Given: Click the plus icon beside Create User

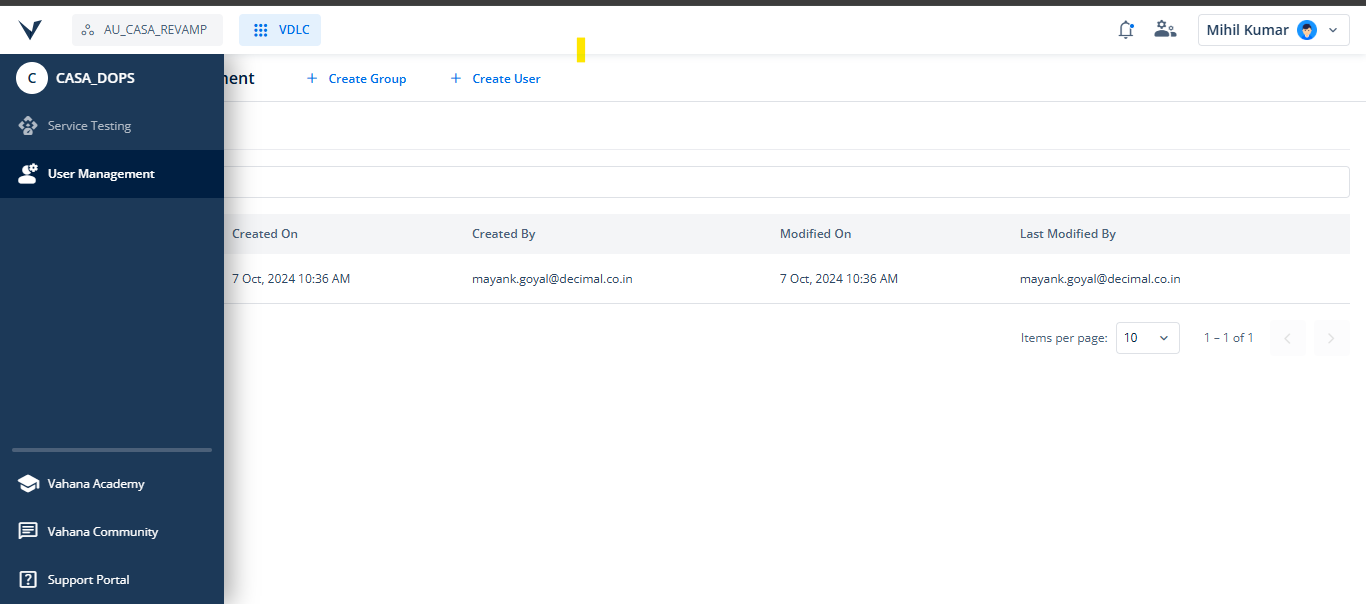Looking at the screenshot, I should pos(456,78).
